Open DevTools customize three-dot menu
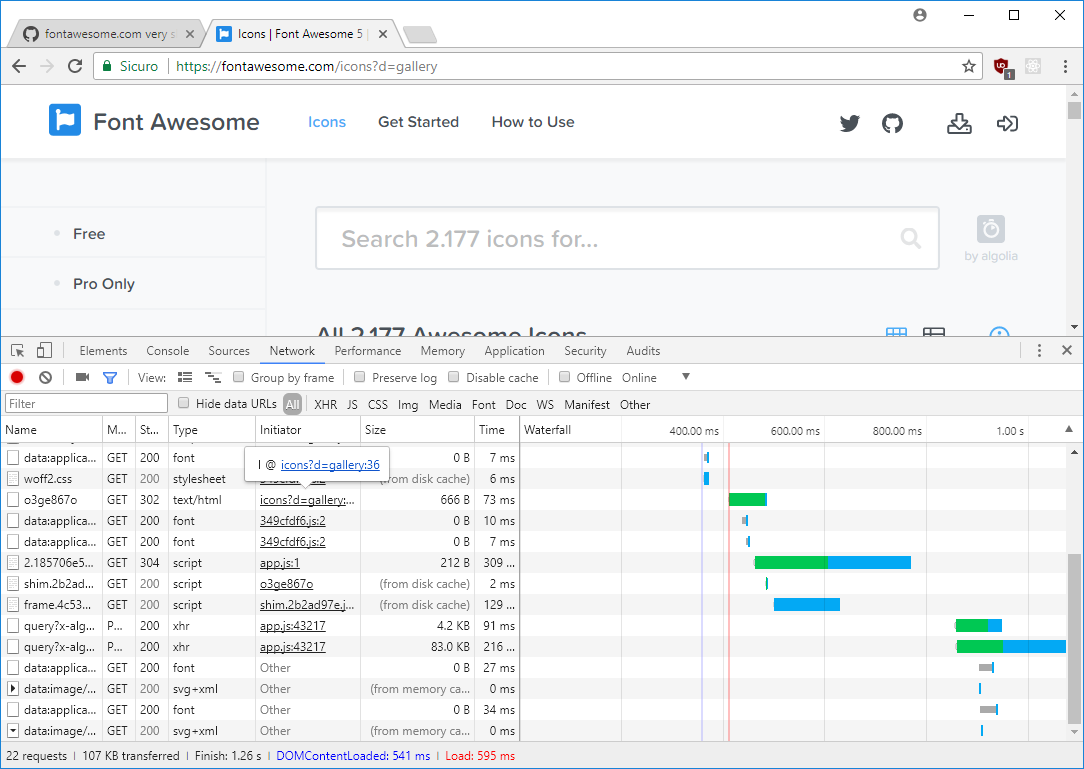The image size is (1084, 769). click(x=1038, y=351)
